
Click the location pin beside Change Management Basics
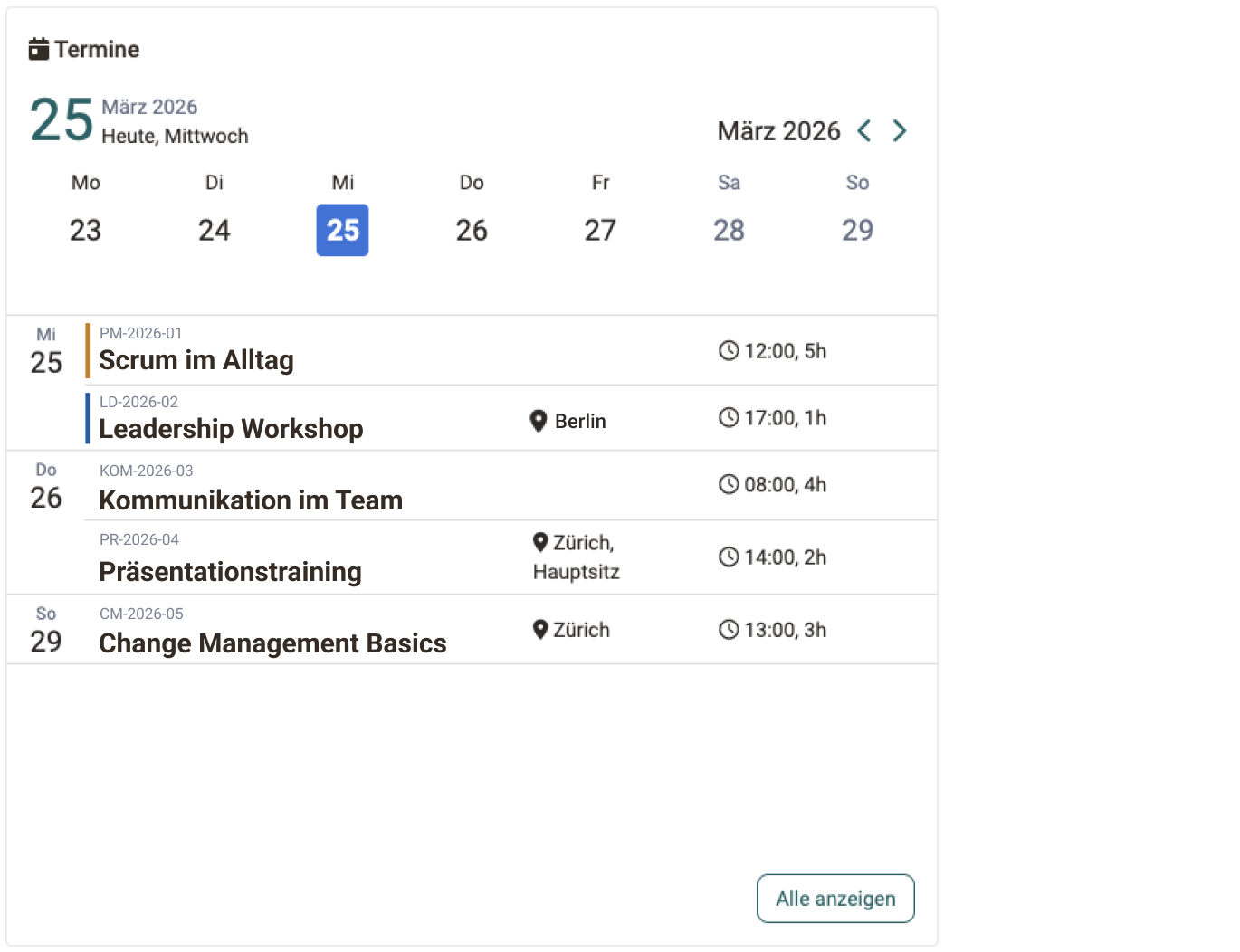click(539, 629)
